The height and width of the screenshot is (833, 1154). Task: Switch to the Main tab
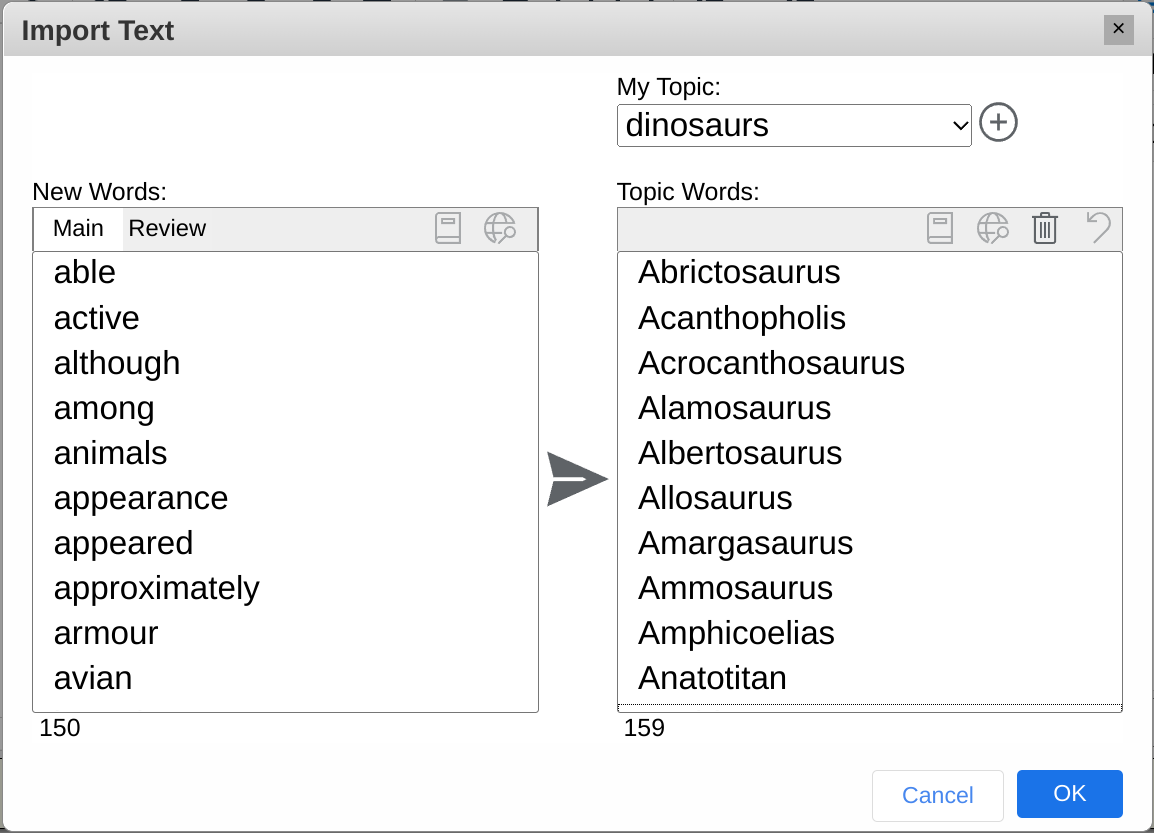point(78,229)
